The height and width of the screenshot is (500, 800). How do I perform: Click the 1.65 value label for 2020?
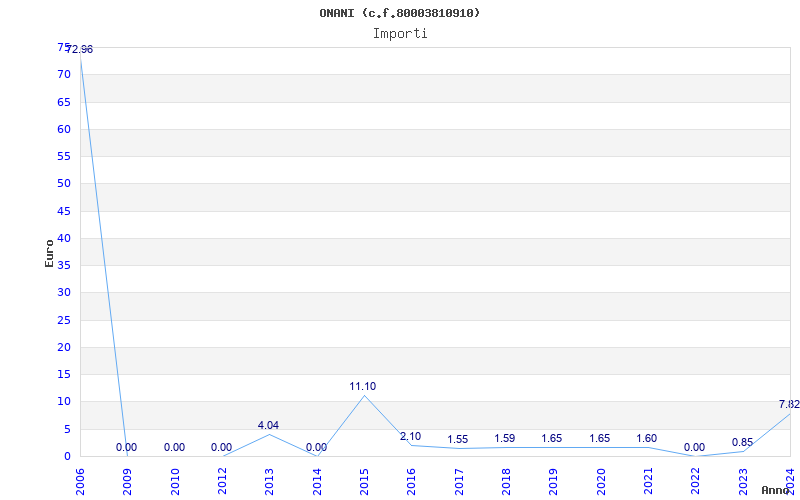click(x=599, y=438)
